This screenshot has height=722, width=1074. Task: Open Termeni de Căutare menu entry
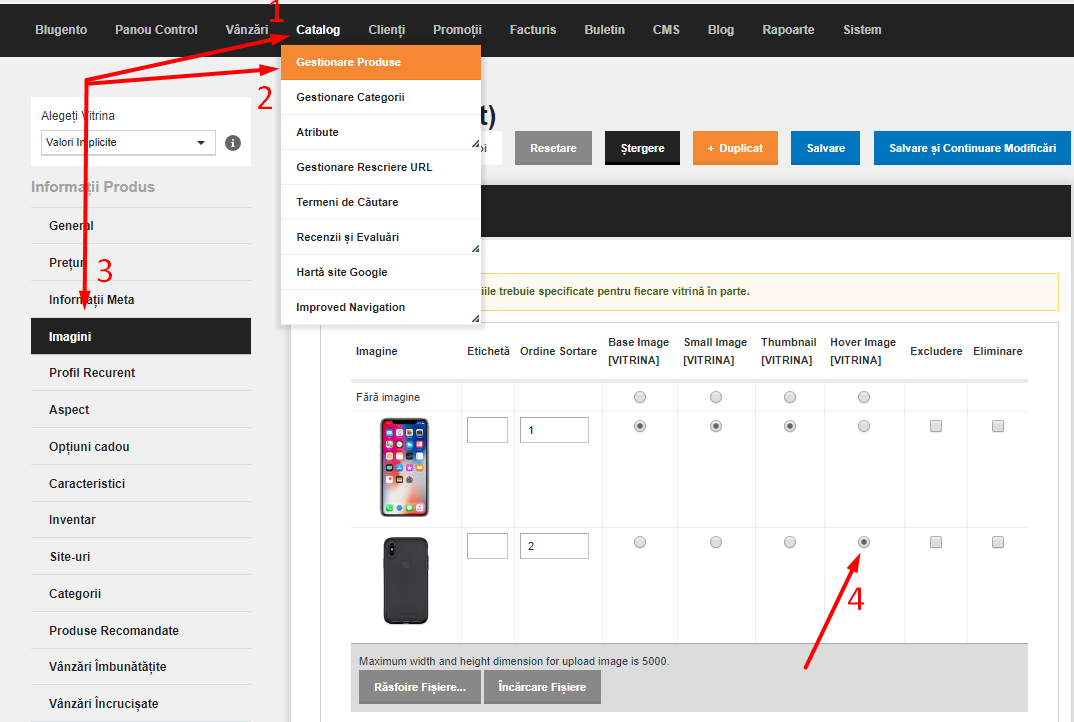pyautogui.click(x=381, y=202)
